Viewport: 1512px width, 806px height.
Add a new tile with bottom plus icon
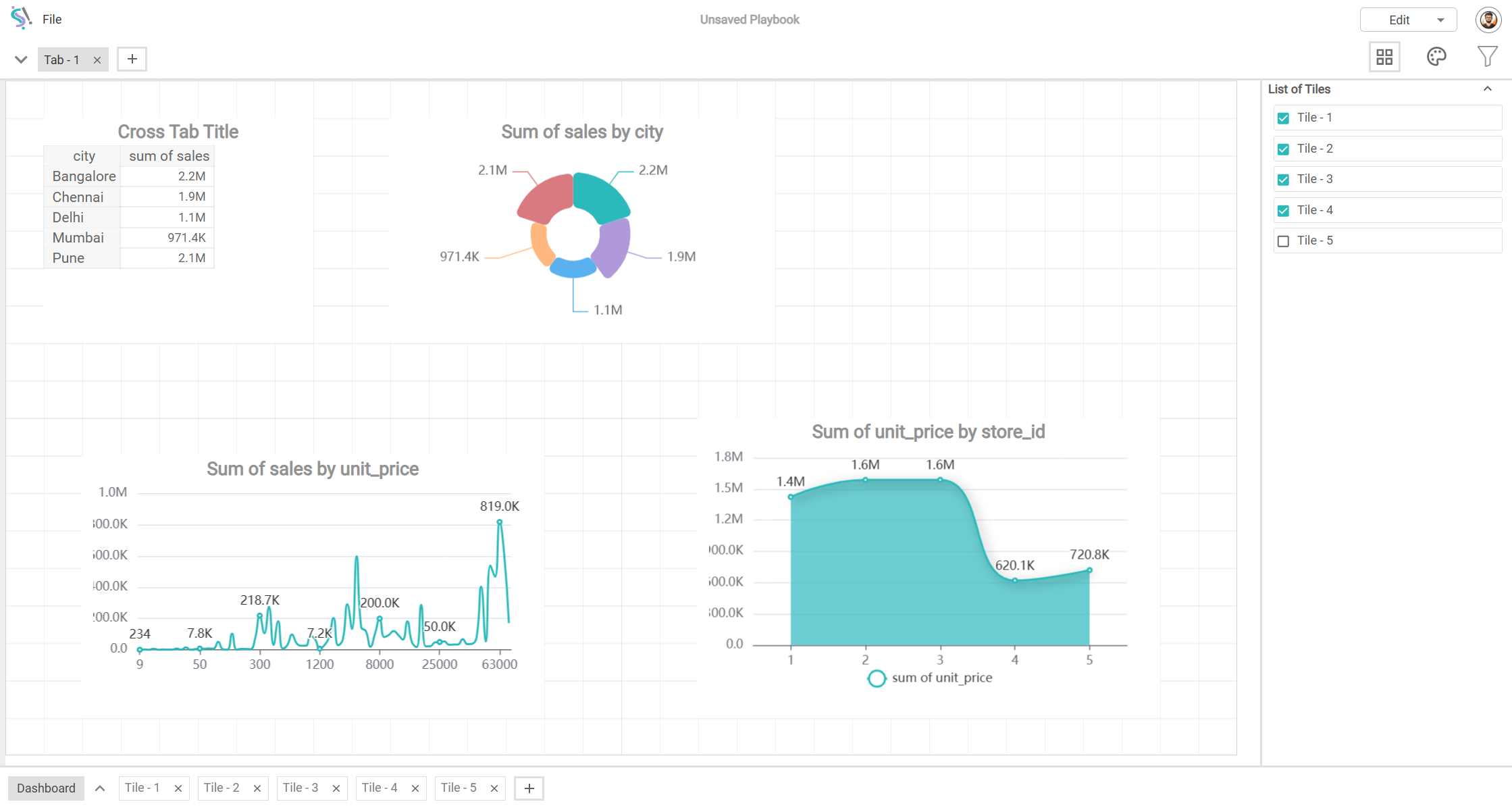[x=529, y=788]
